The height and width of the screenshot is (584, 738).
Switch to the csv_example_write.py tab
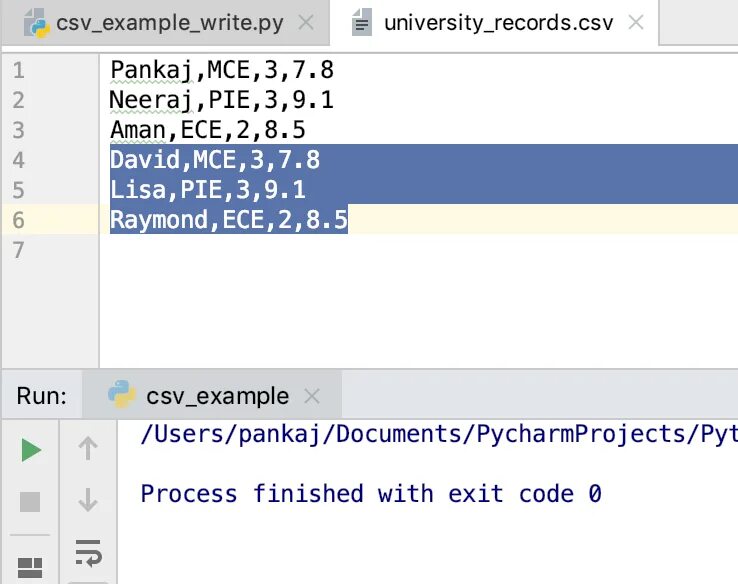tap(170, 22)
